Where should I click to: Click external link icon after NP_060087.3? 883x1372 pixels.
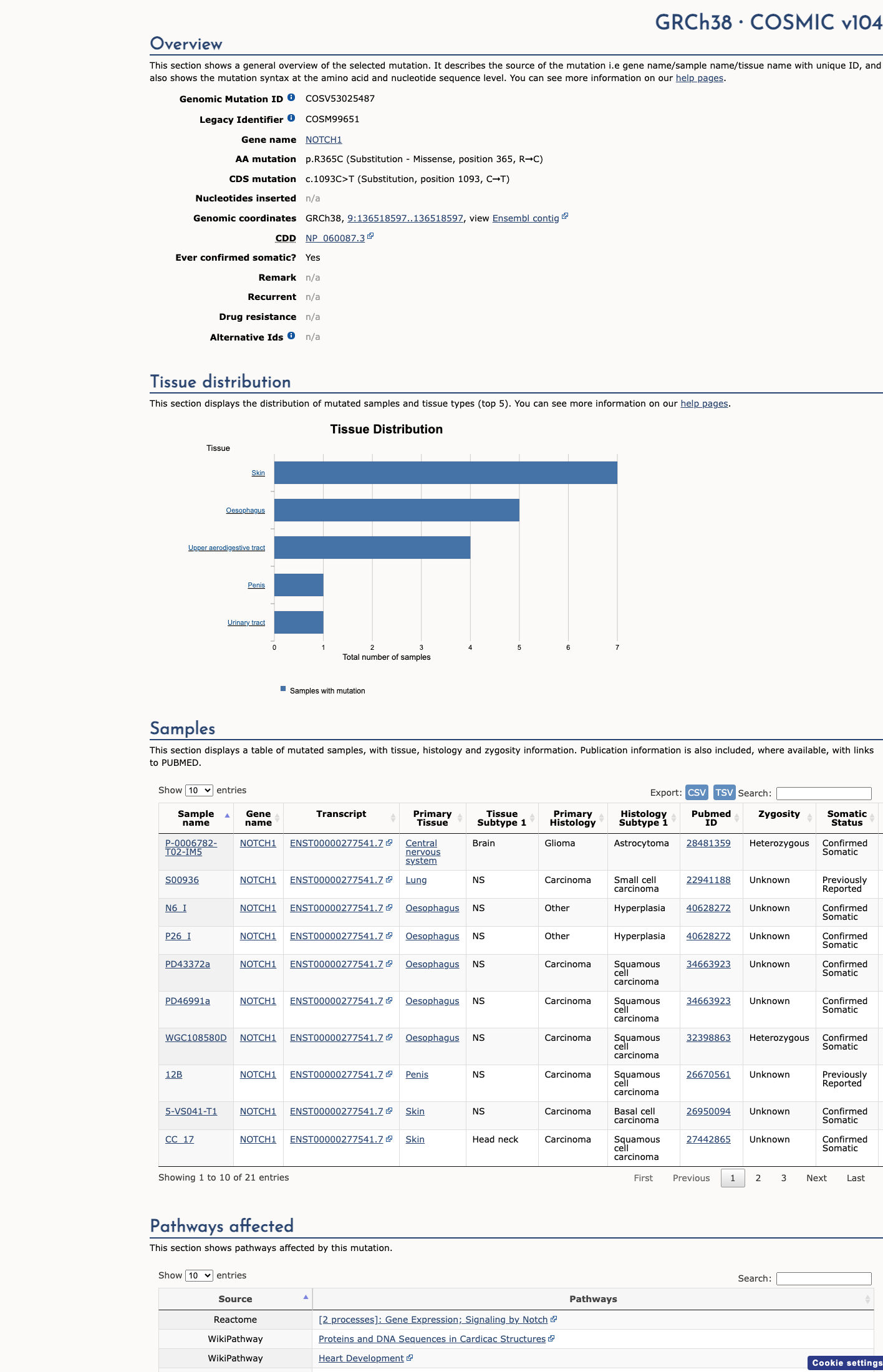370,236
